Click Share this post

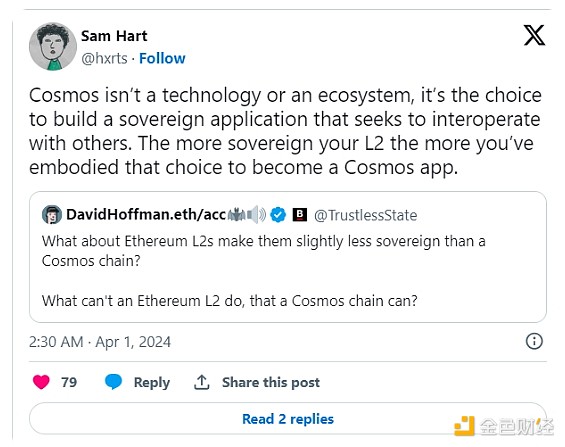coord(271,382)
